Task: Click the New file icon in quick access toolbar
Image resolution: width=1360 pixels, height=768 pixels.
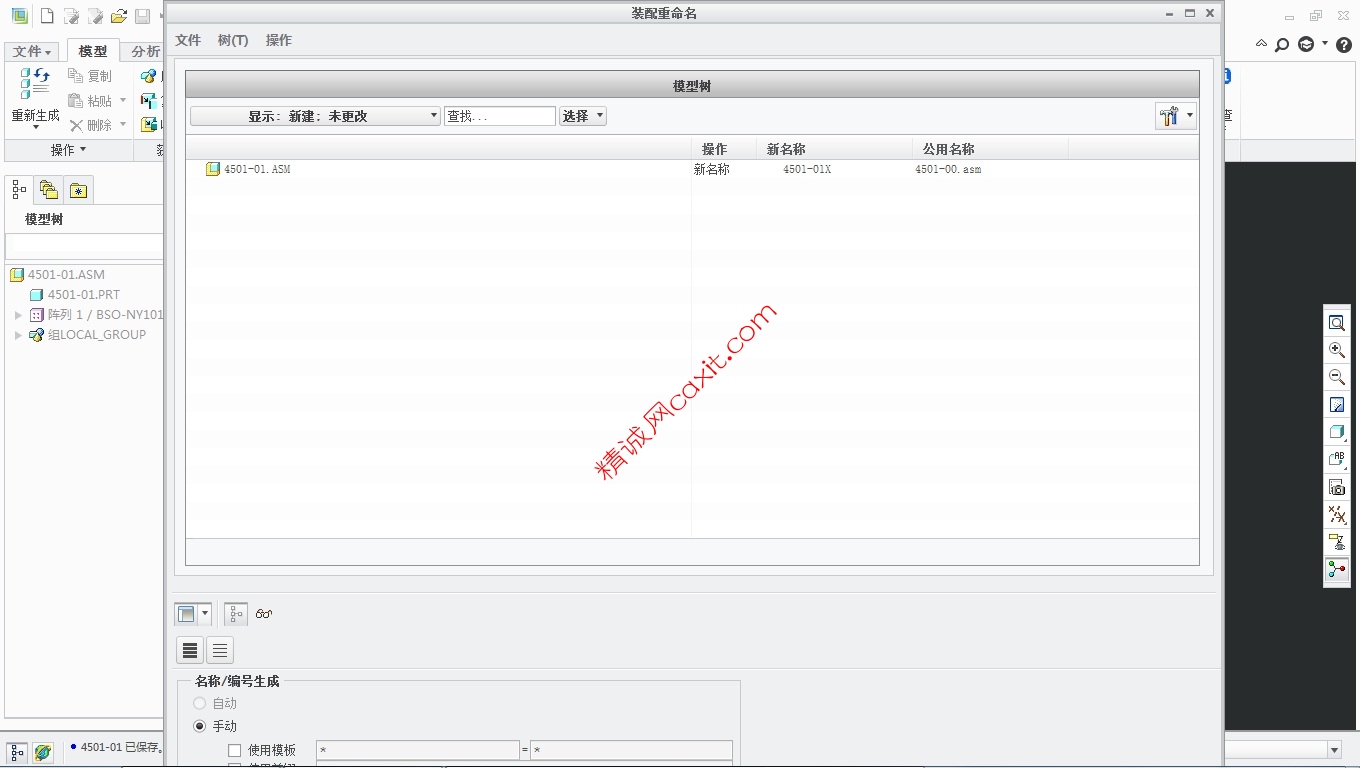Action: 46,16
